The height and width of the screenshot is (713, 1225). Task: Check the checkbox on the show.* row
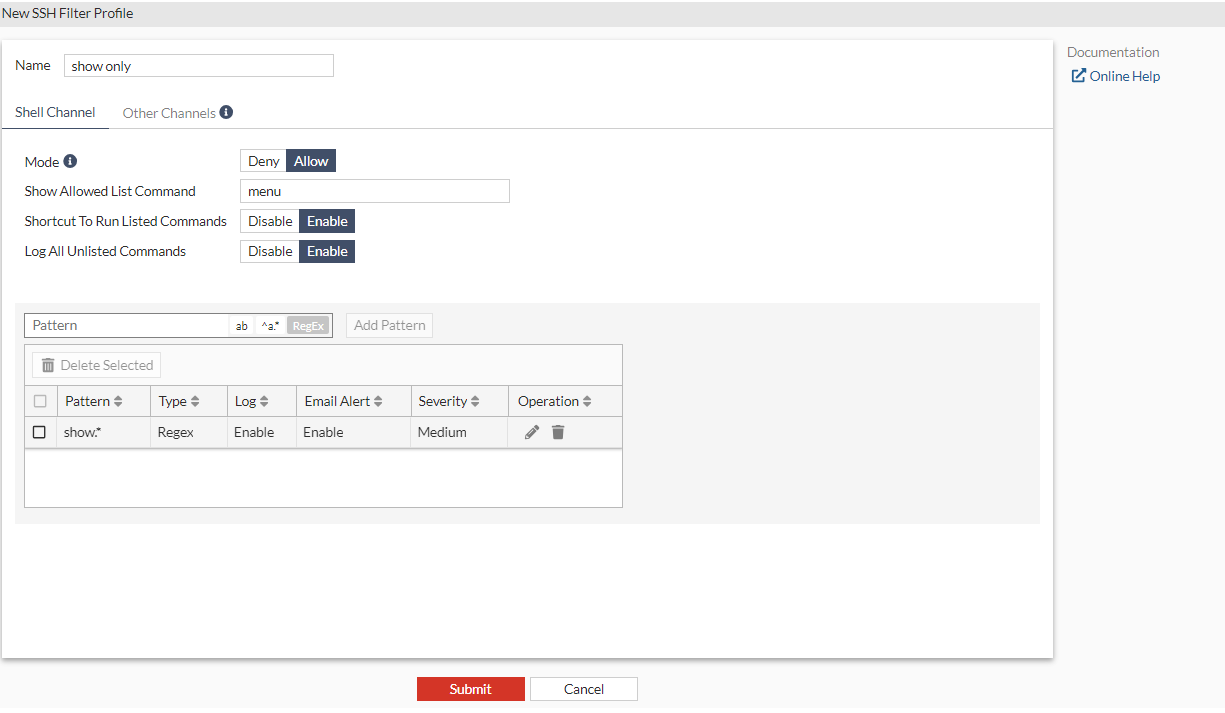tap(39, 432)
